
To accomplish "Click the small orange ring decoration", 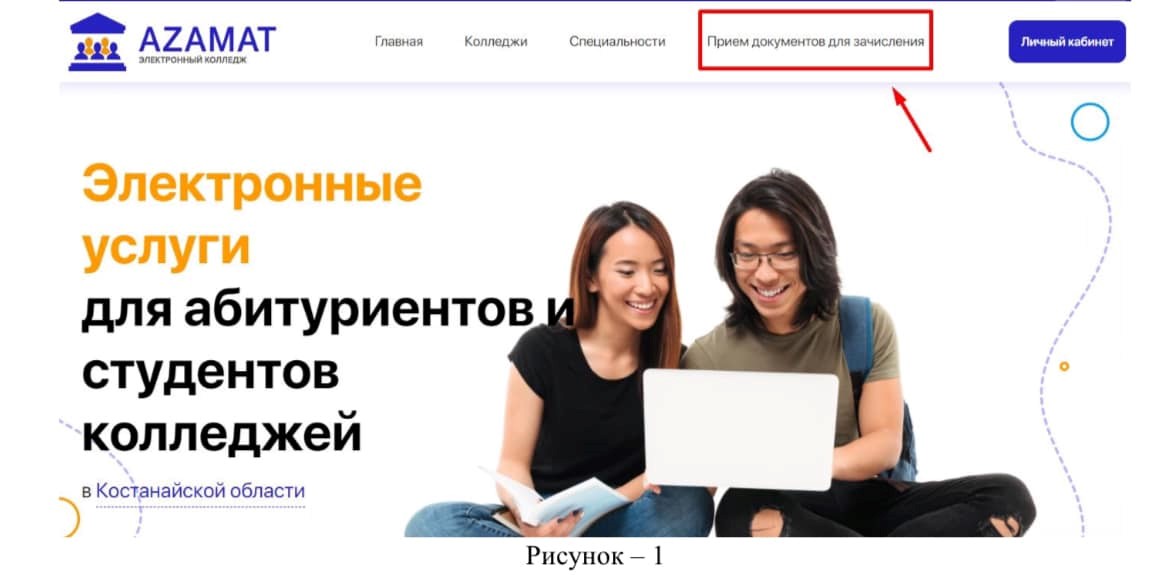I will click(x=1065, y=366).
